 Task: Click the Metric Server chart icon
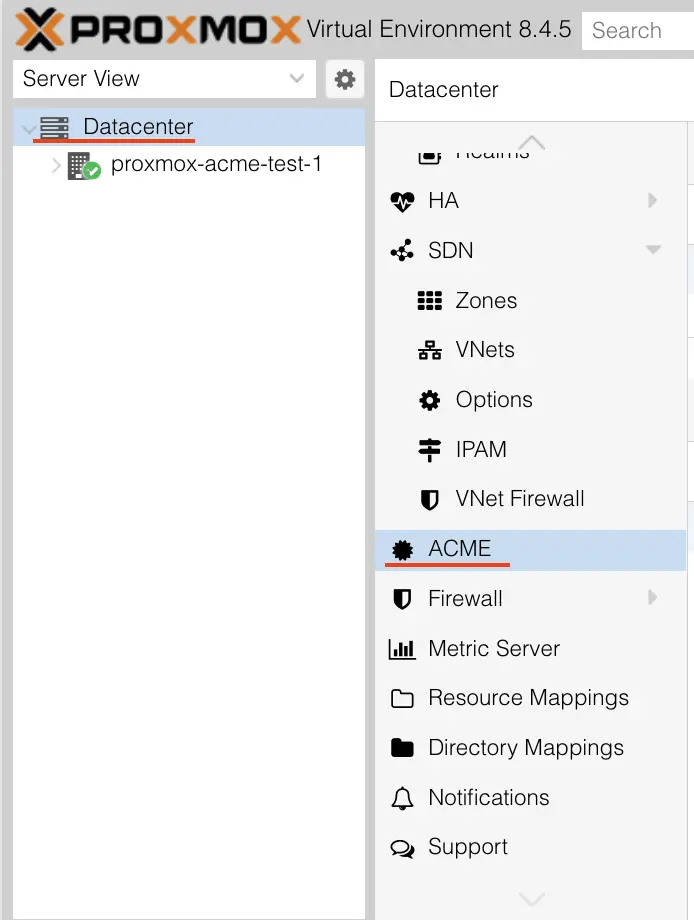(402, 649)
